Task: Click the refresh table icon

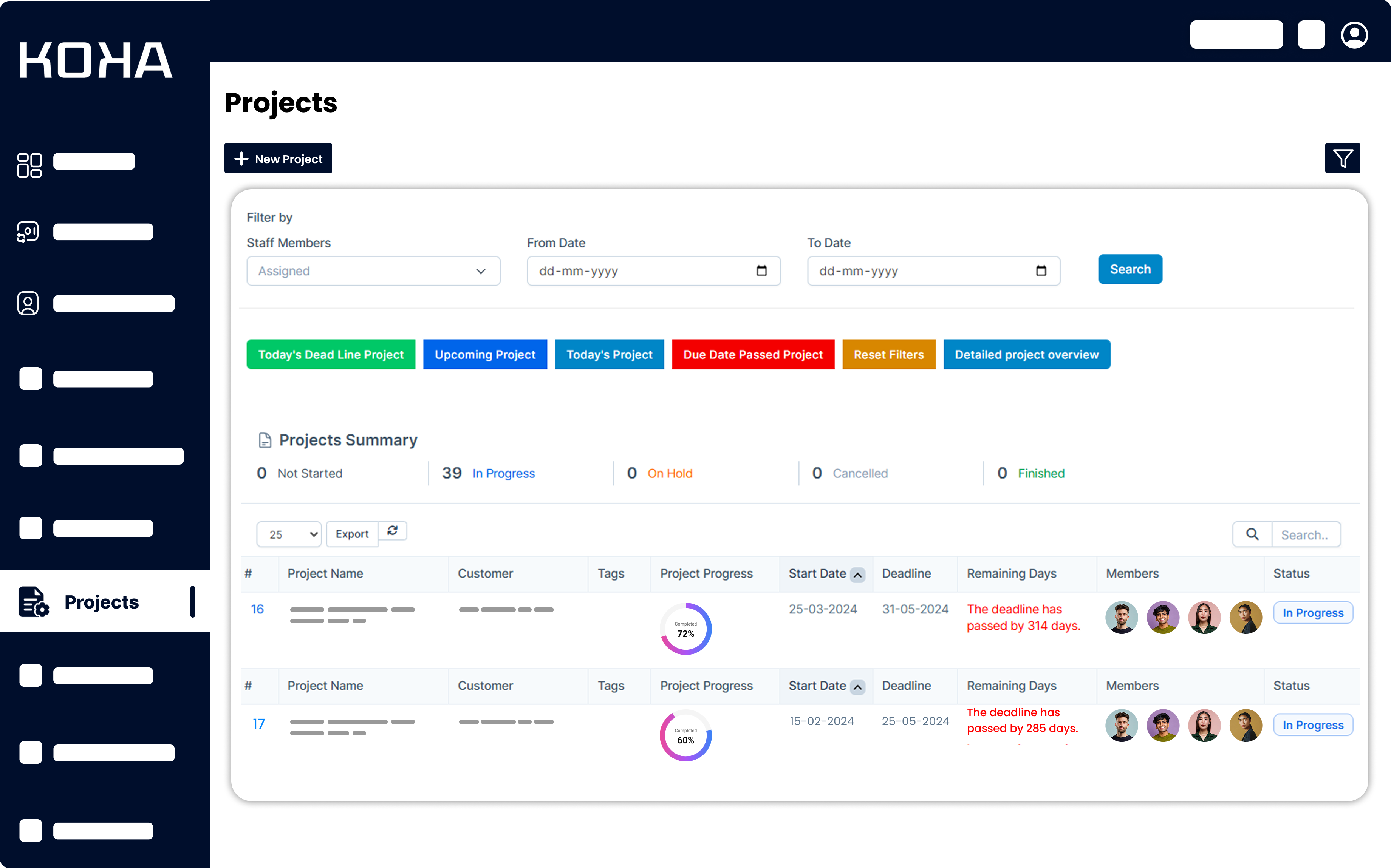Action: 392,530
